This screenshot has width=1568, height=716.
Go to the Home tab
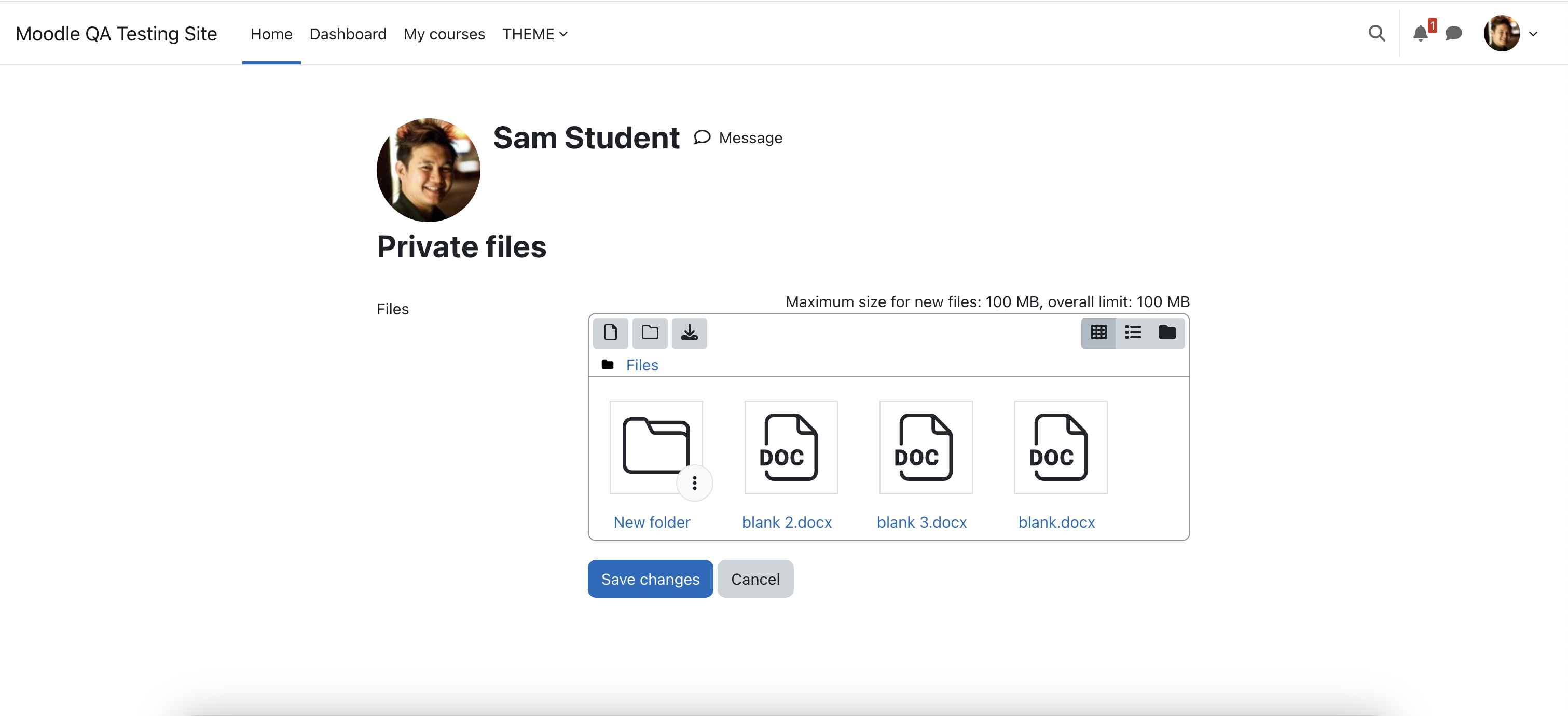tap(271, 34)
